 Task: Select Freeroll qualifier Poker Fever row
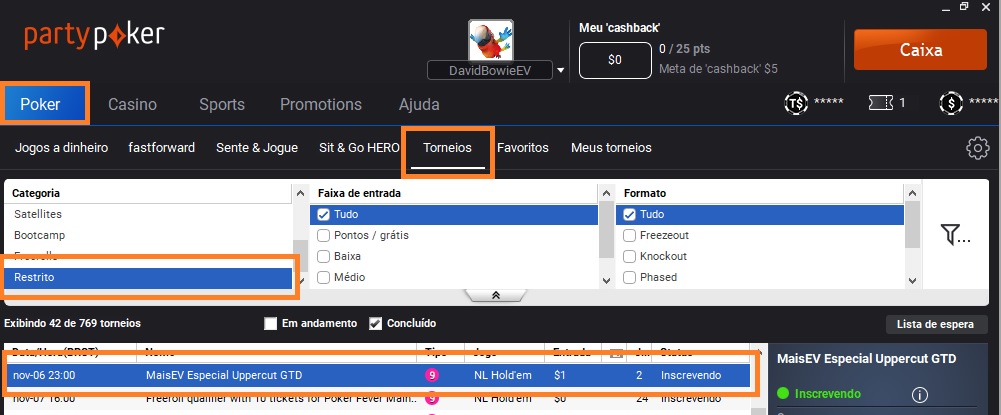click(x=377, y=399)
